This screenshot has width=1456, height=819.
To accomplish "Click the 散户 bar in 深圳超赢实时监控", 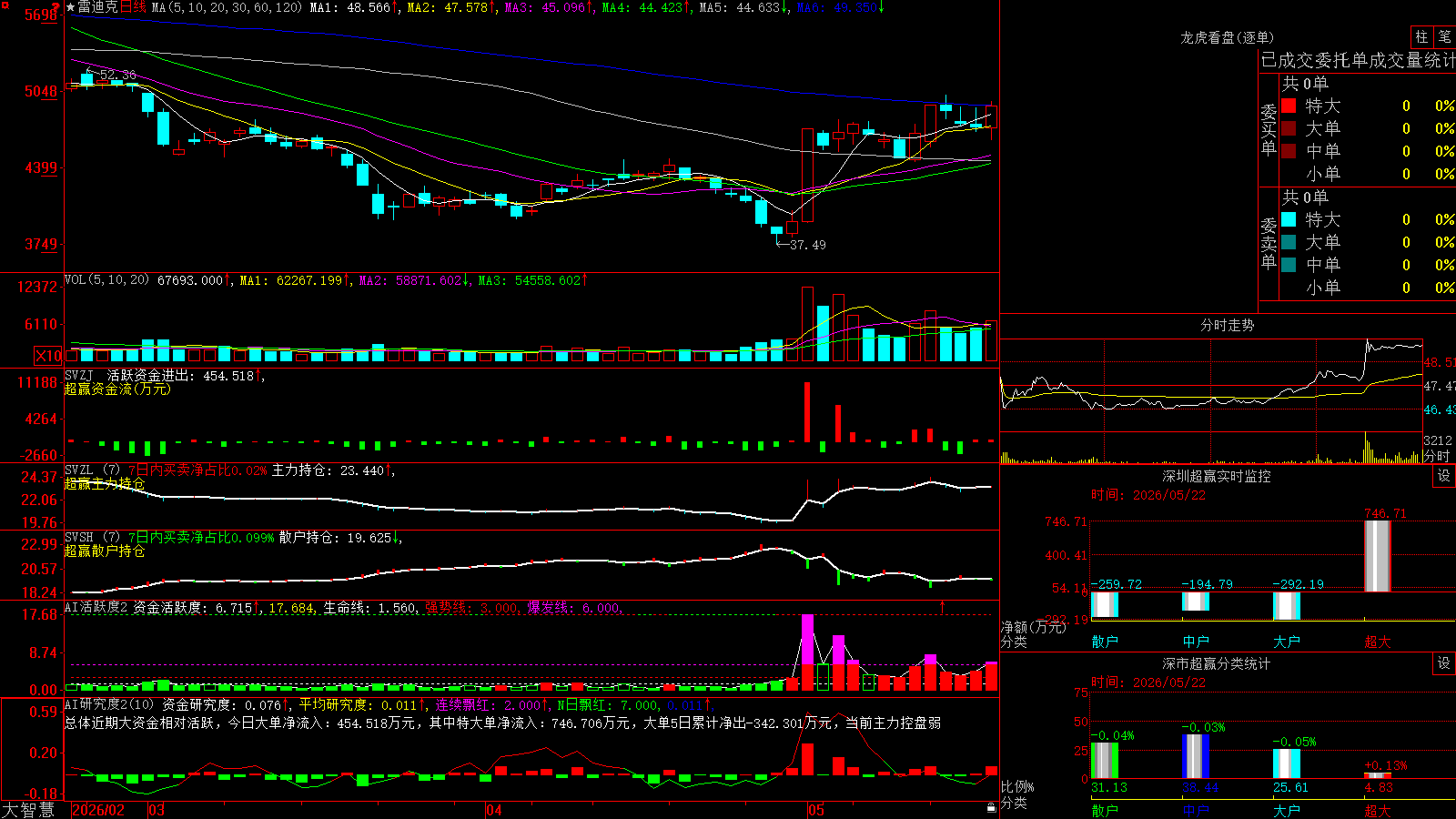I will point(1105,604).
